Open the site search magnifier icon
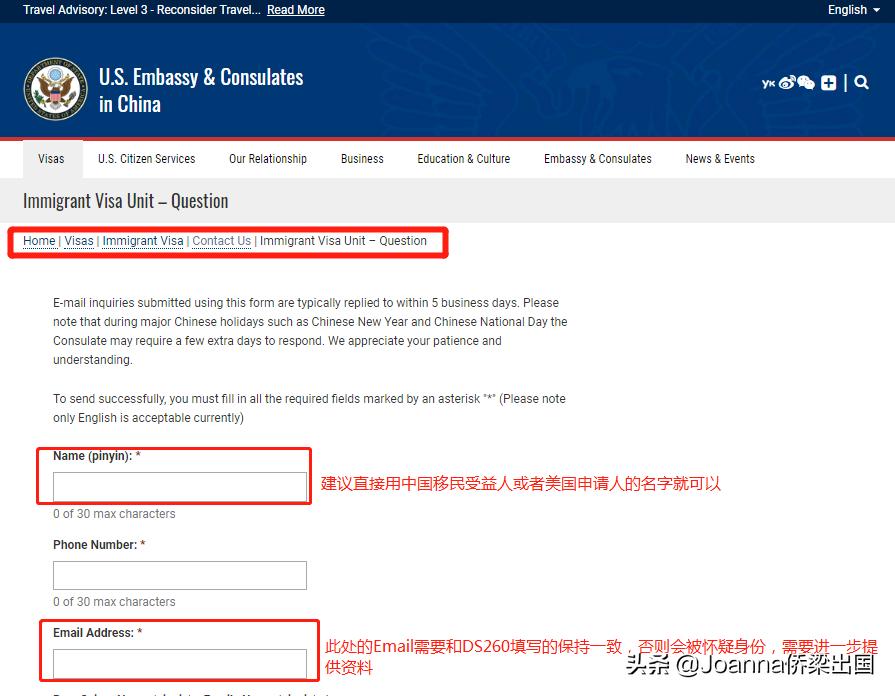This screenshot has width=895, height=696. [x=861, y=83]
